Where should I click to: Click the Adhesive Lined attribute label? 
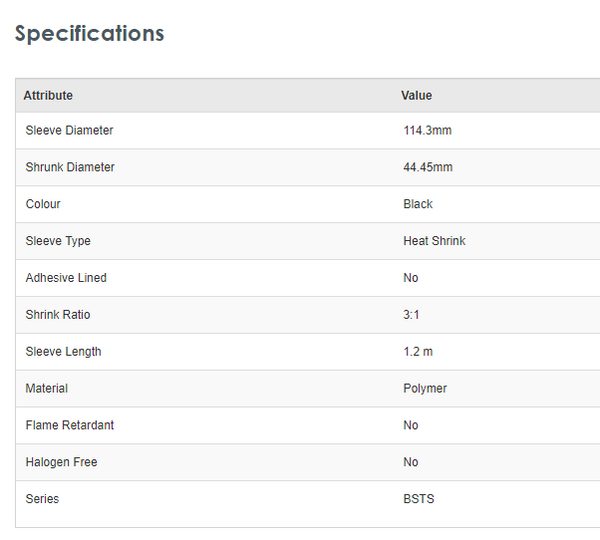pos(66,278)
